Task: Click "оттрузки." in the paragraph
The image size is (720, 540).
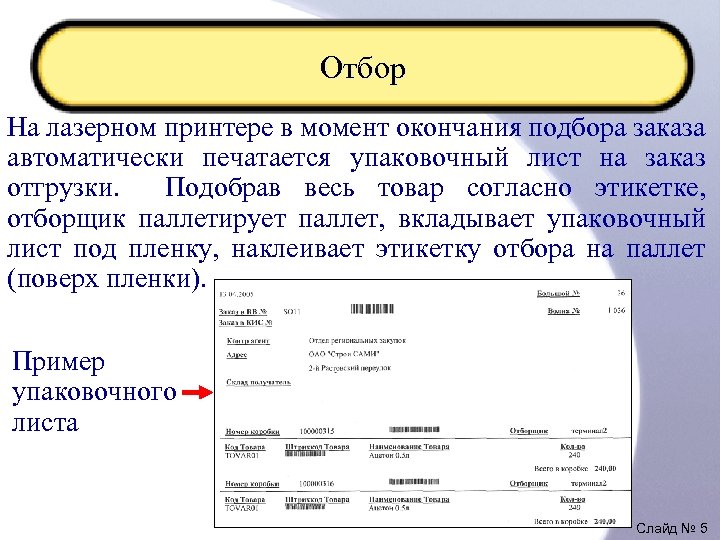Action: coord(63,189)
